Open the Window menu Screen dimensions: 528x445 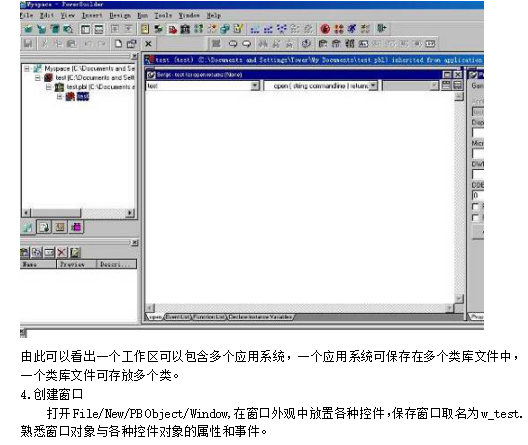(189, 15)
